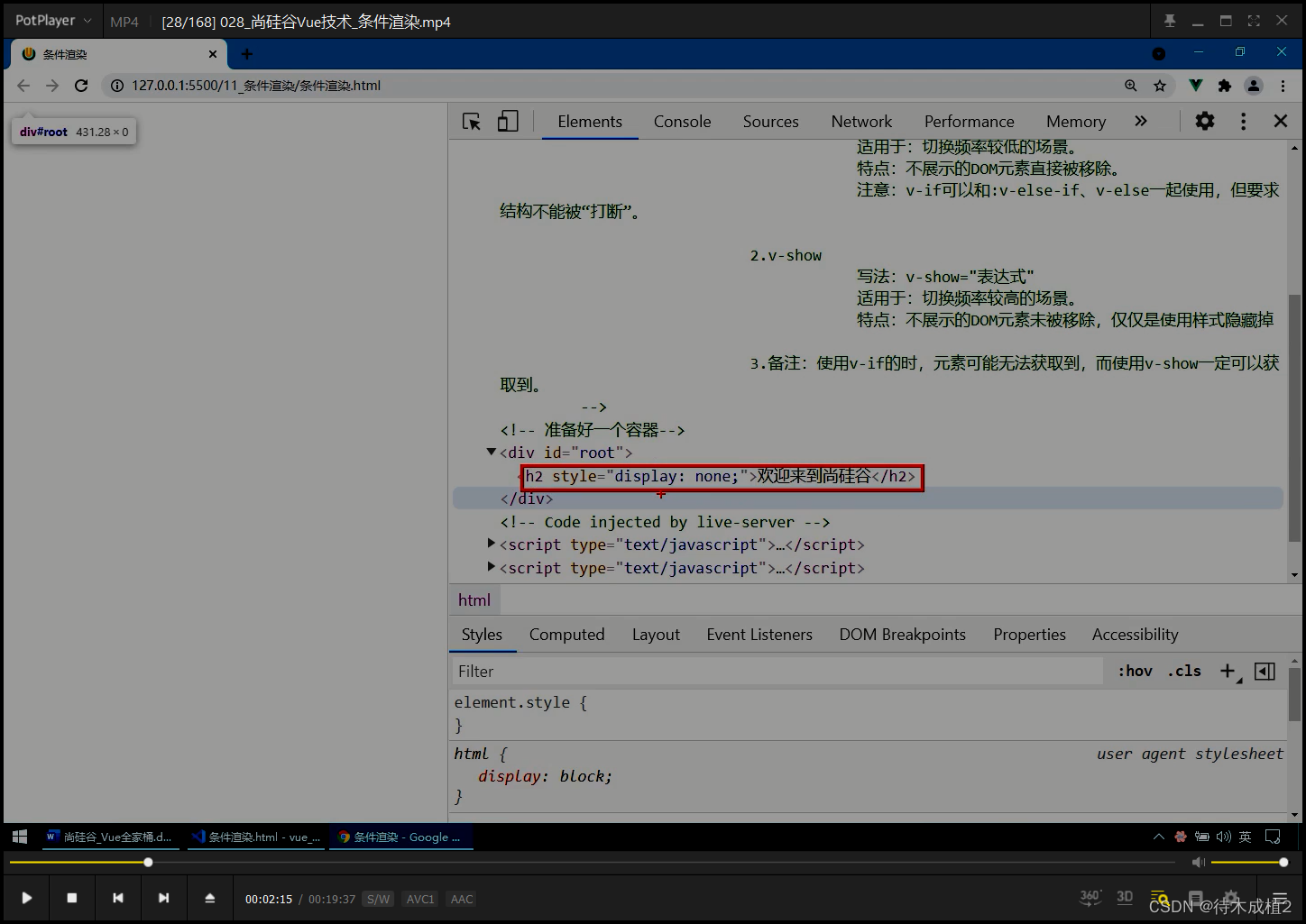Screen dimensions: 1306x924
Task: Open the Layout tab
Action: coord(656,635)
